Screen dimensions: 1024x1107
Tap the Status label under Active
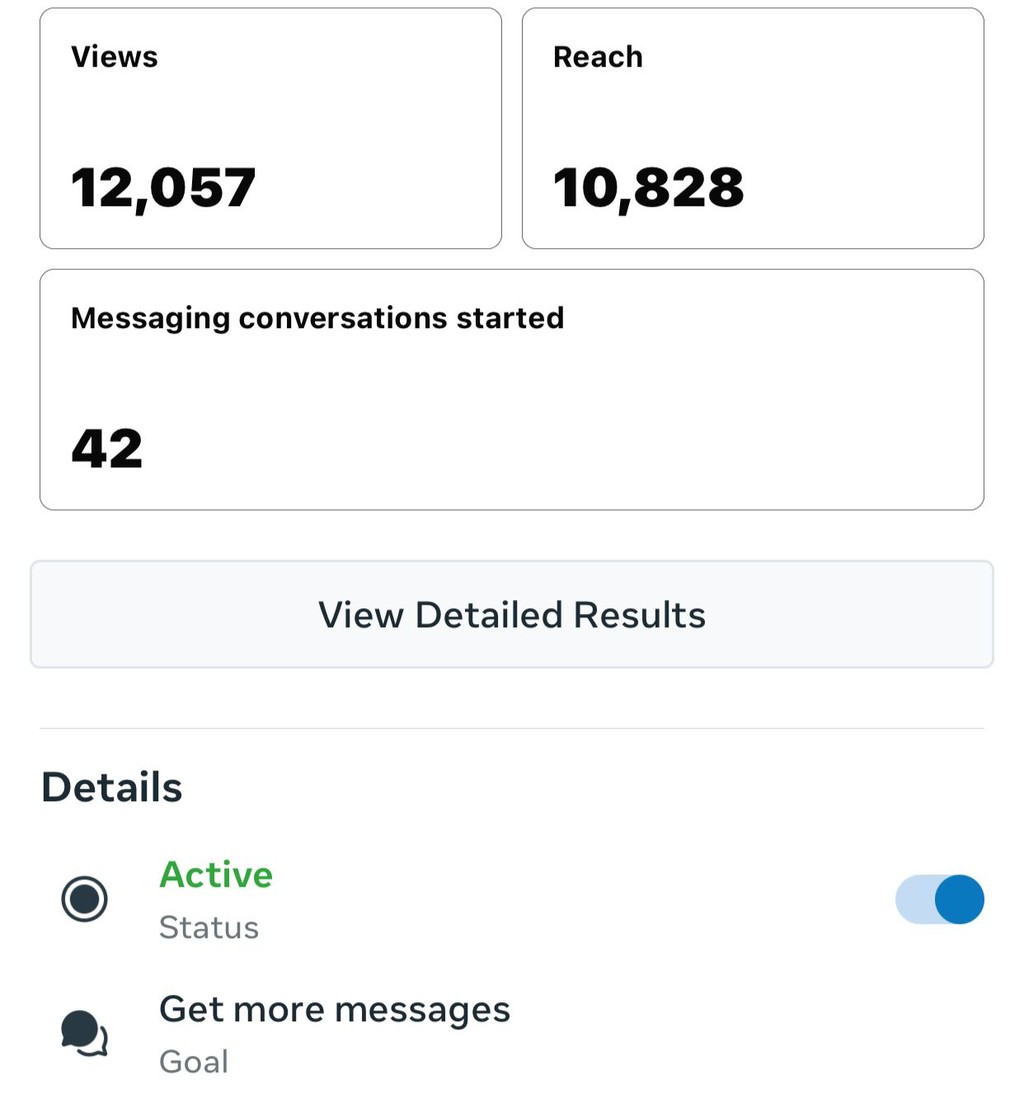pyautogui.click(x=209, y=928)
